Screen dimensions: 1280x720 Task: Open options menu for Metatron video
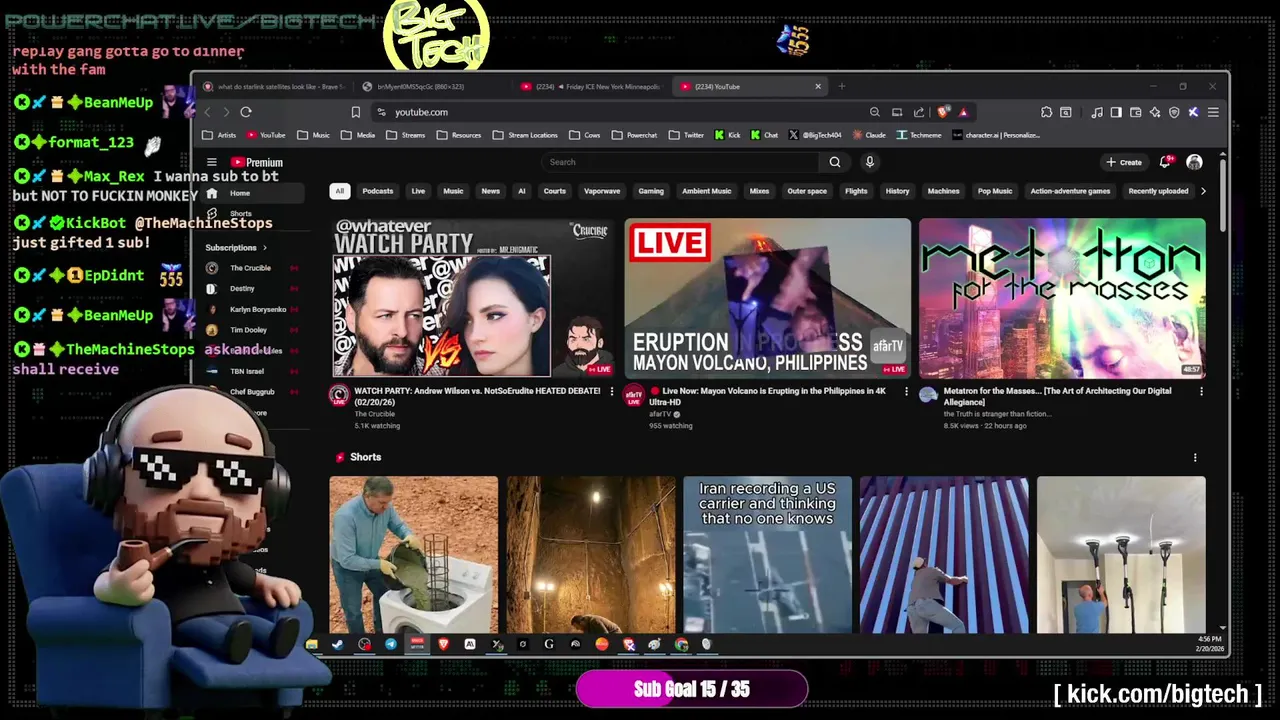[x=1201, y=391]
